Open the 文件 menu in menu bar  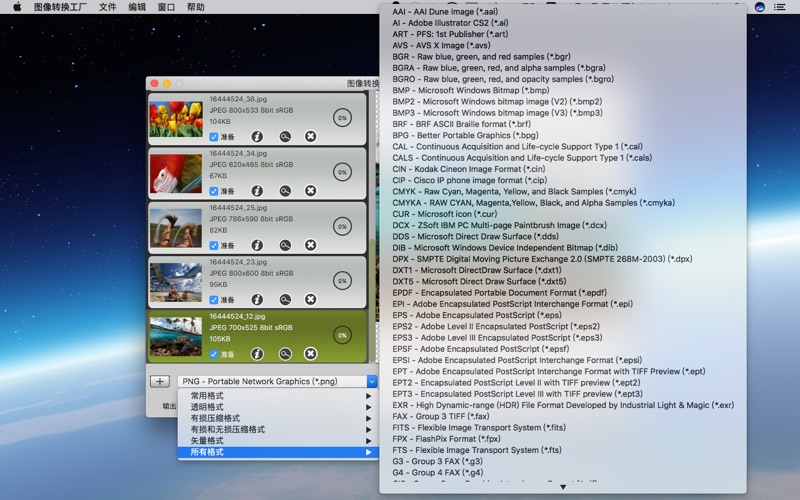[107, 7]
